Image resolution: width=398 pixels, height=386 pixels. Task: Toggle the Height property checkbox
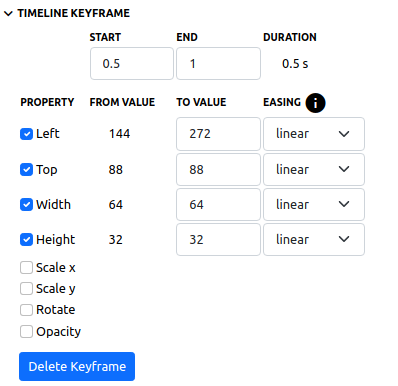click(26, 240)
